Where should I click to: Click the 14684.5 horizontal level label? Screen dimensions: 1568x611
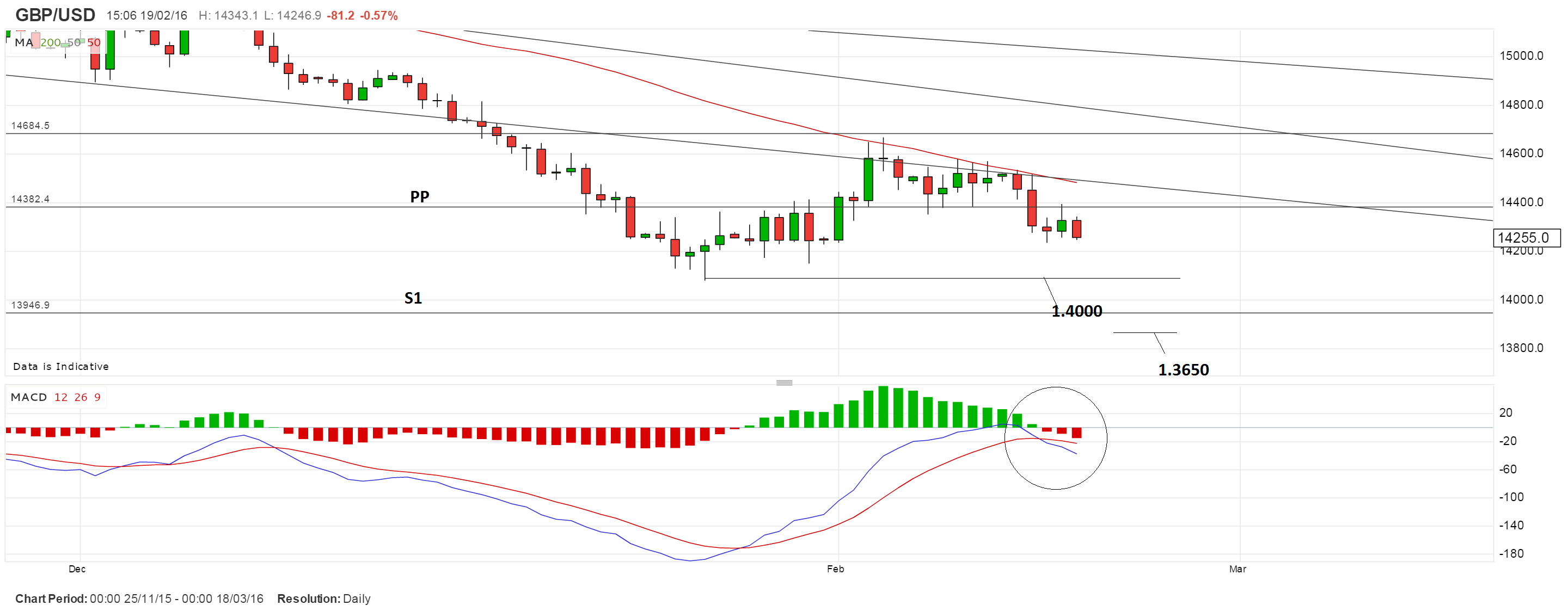click(30, 126)
